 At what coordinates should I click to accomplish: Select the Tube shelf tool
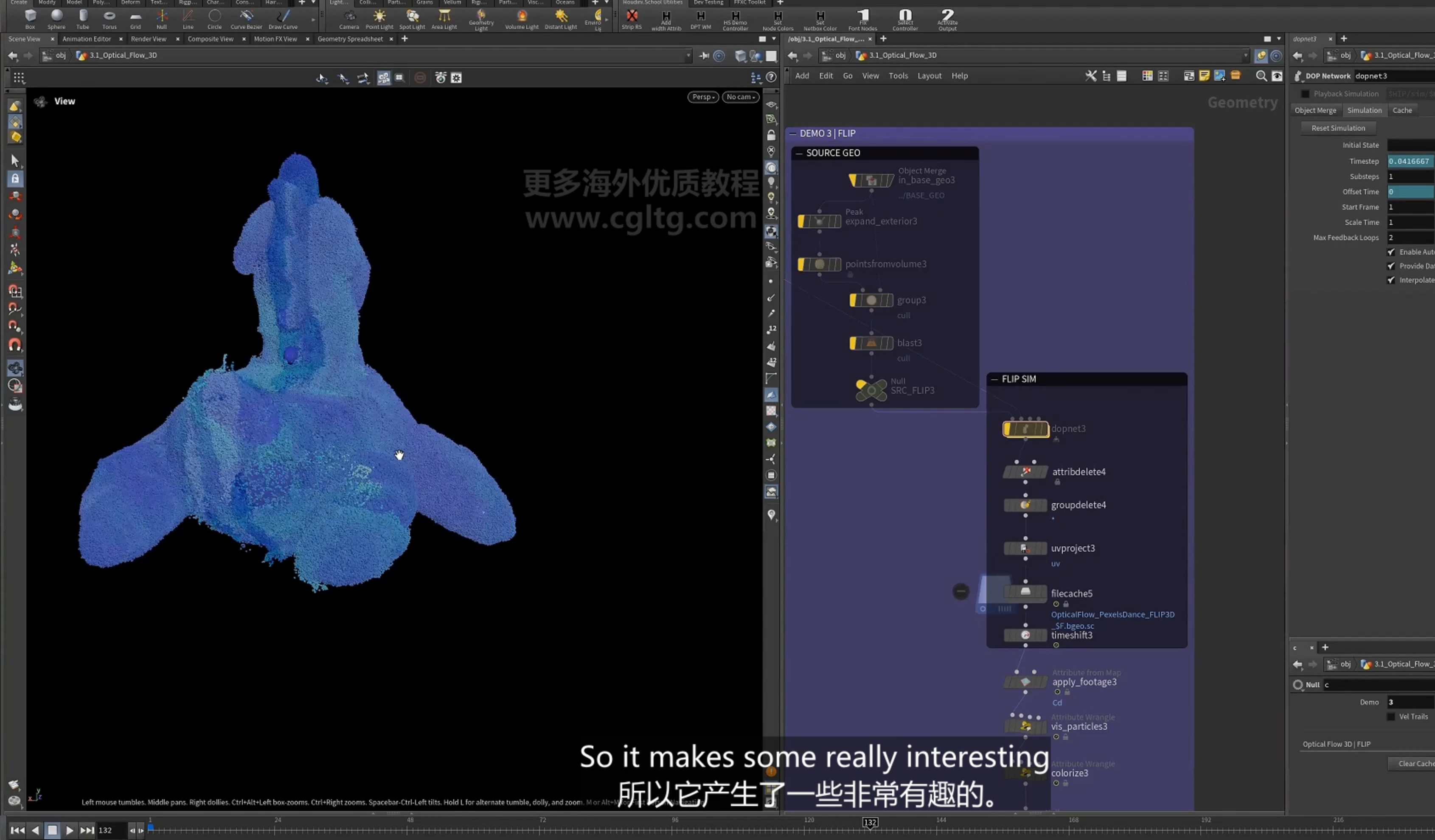tap(83, 19)
